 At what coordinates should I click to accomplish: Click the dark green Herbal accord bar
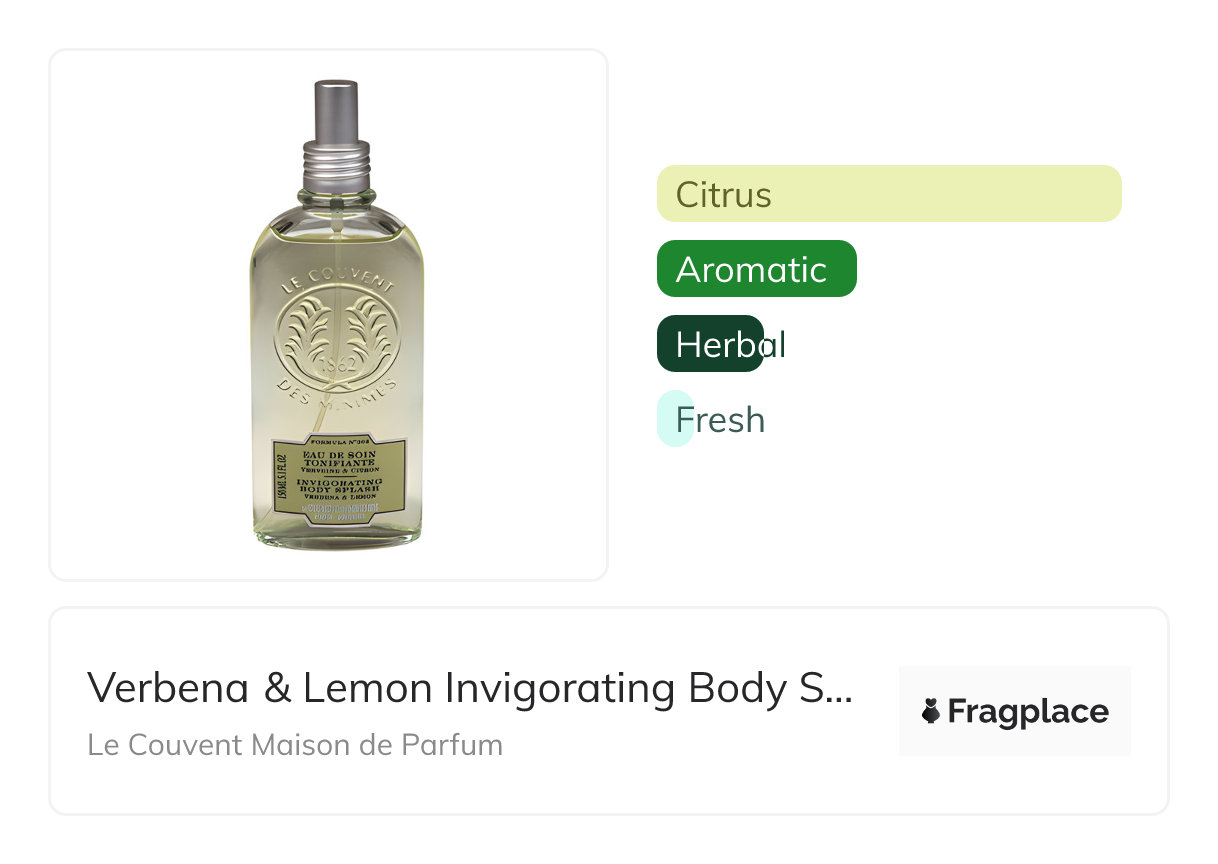[x=710, y=344]
